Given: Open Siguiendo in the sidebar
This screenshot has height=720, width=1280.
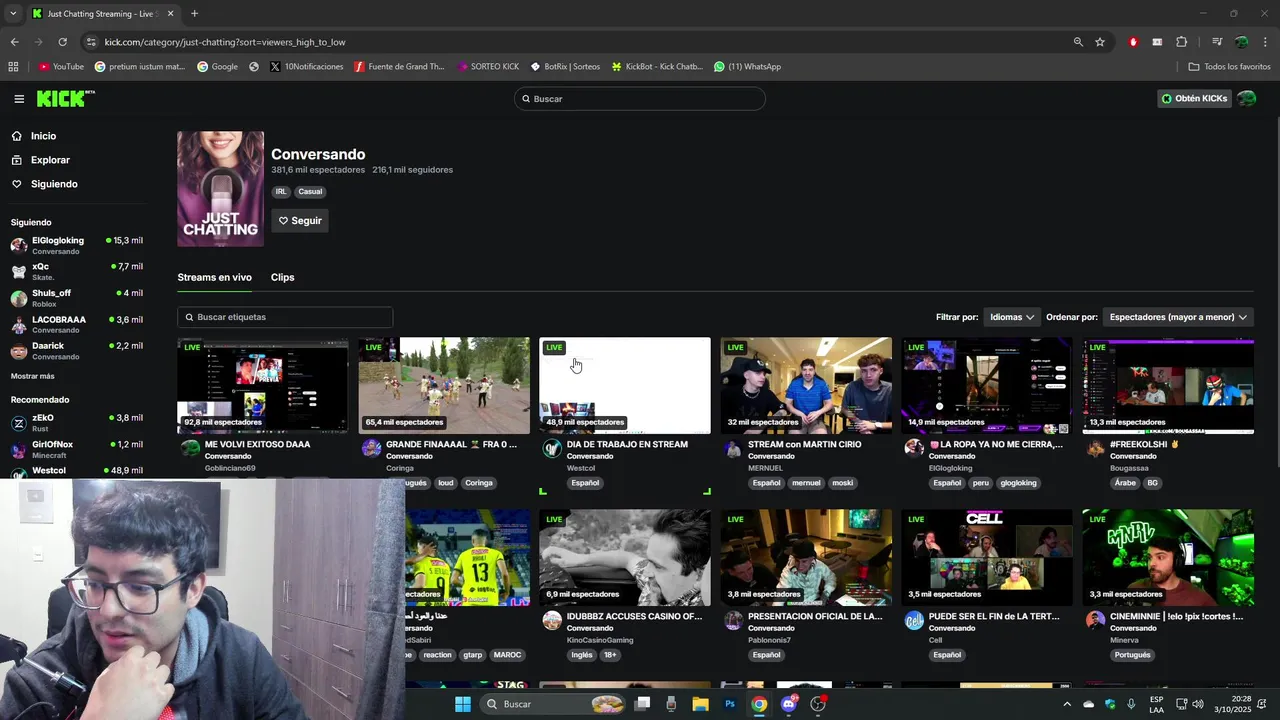Looking at the screenshot, I should point(54,184).
